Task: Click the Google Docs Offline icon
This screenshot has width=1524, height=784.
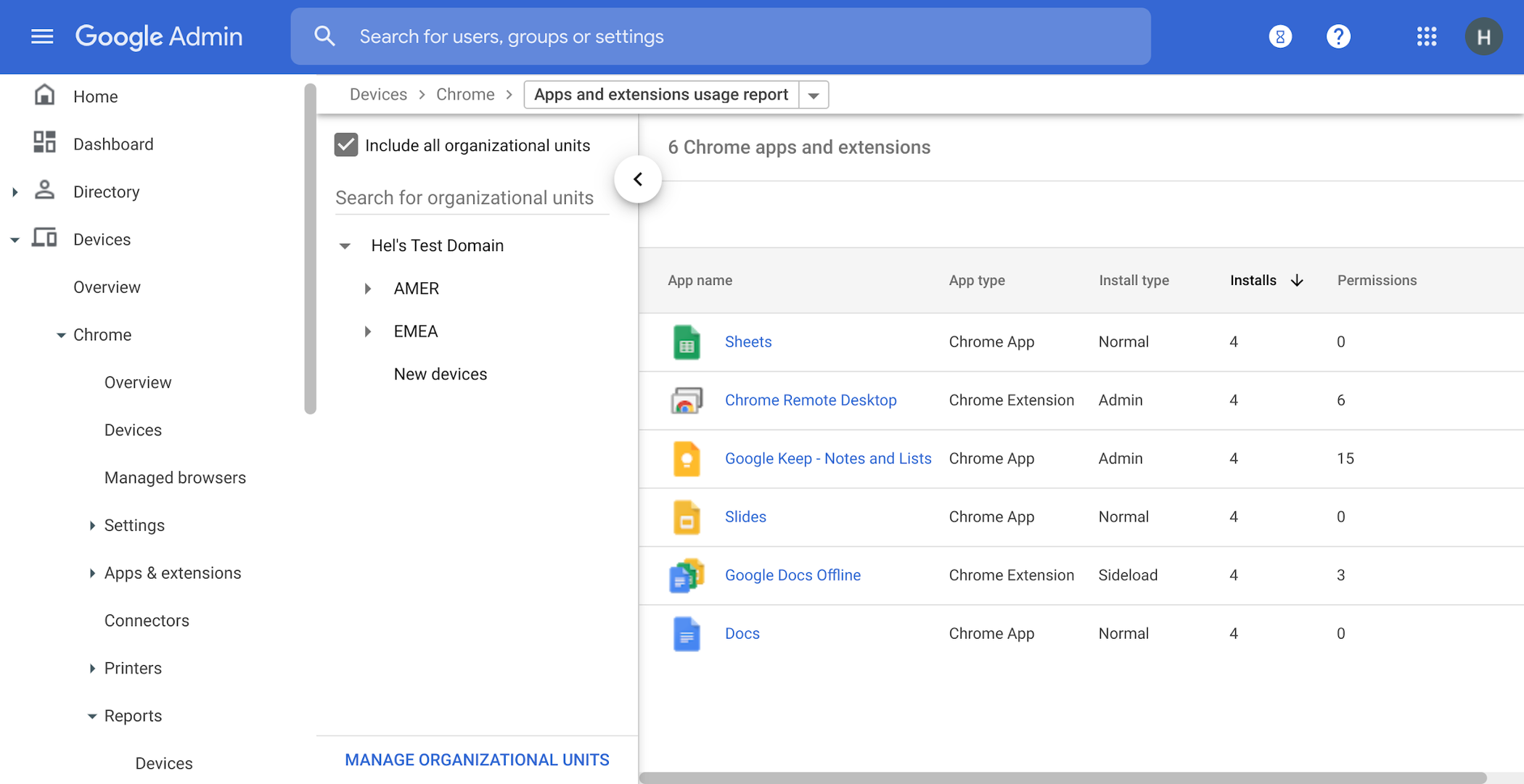Action: (686, 575)
